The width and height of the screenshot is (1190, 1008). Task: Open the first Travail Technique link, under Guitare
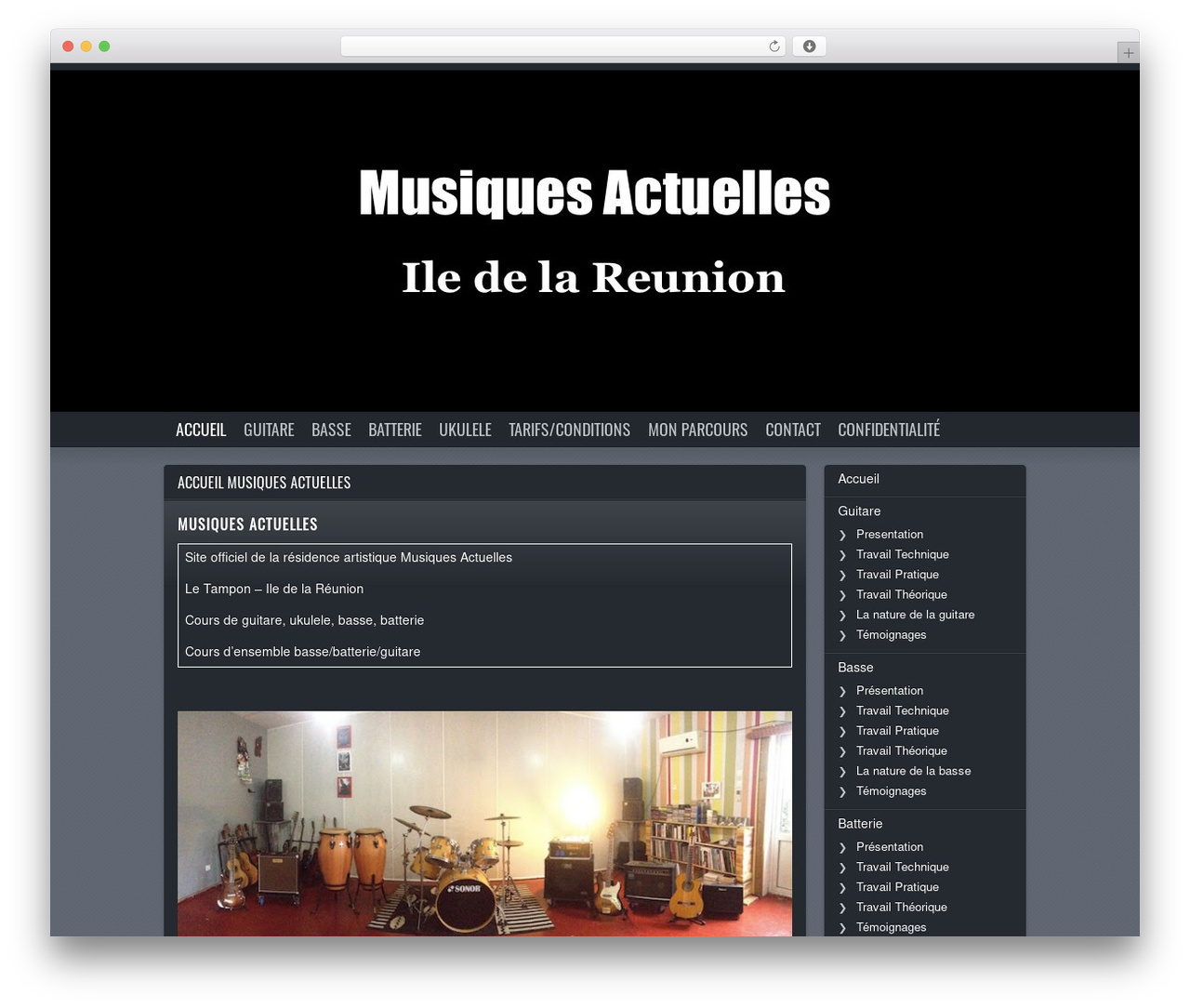(903, 554)
